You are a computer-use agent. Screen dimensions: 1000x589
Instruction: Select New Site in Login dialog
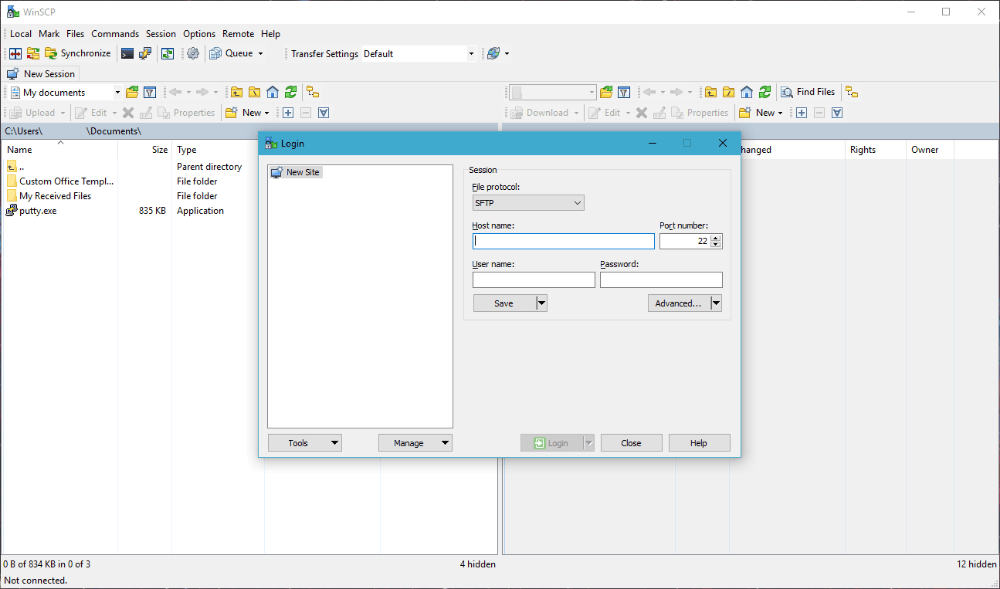point(296,172)
